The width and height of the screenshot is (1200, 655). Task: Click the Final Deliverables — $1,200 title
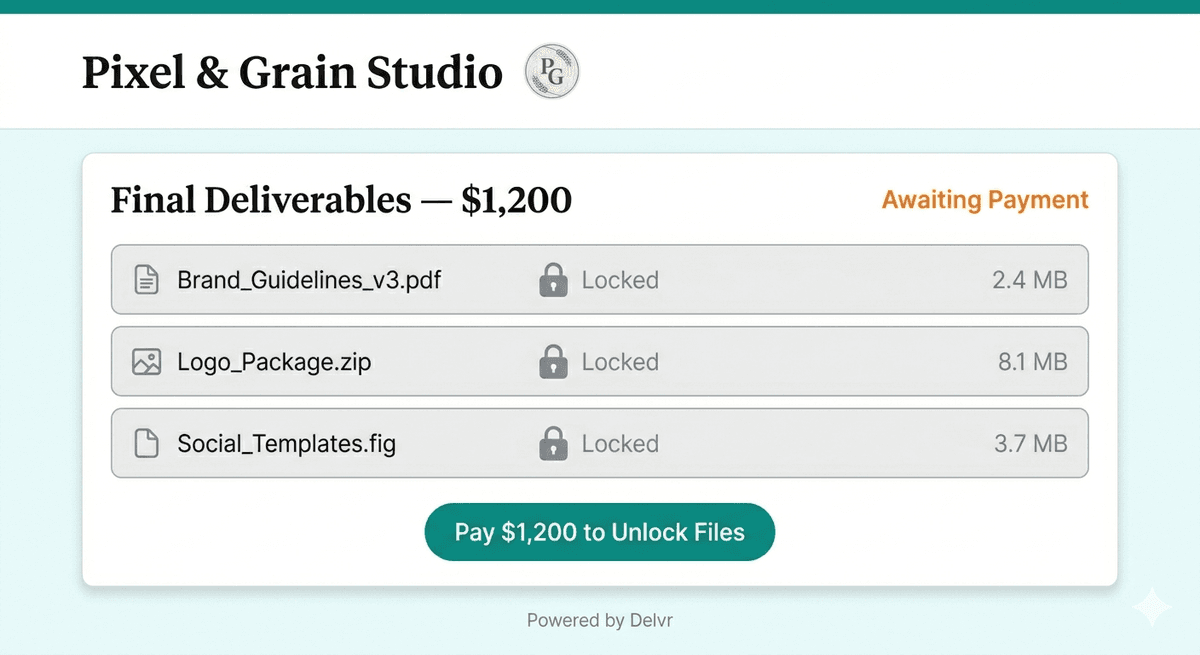pyautogui.click(x=341, y=200)
